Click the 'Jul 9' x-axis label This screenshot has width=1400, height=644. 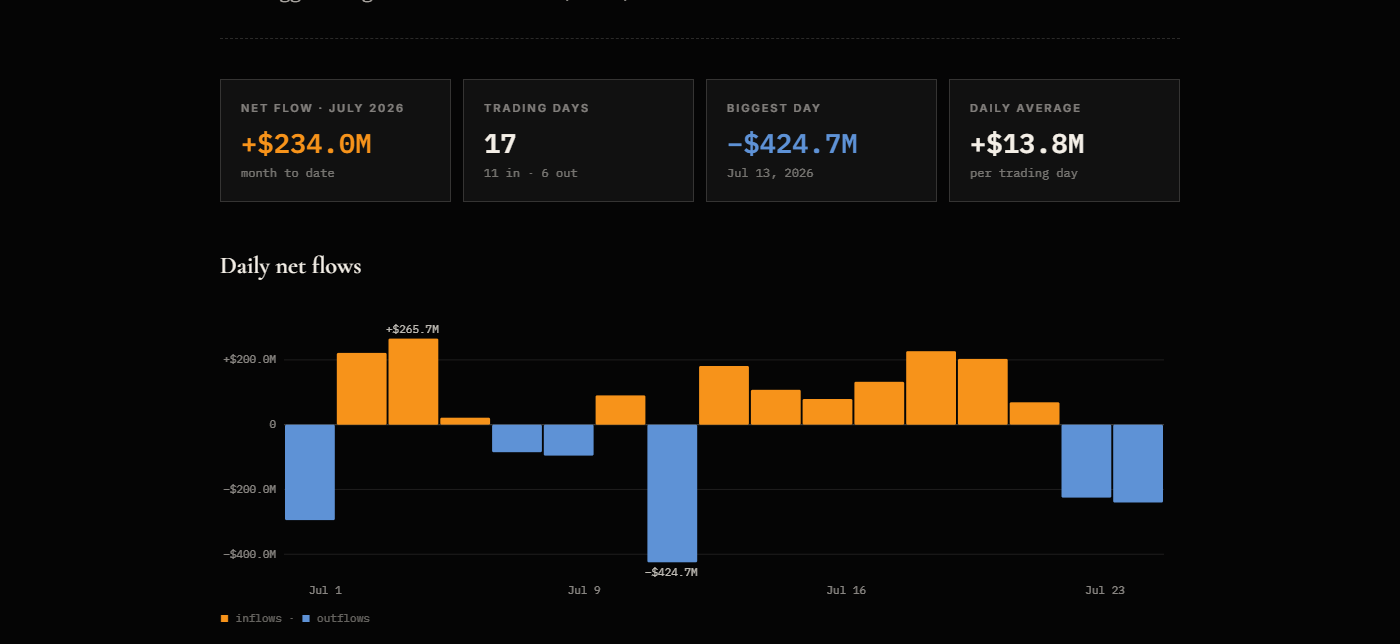pos(584,590)
